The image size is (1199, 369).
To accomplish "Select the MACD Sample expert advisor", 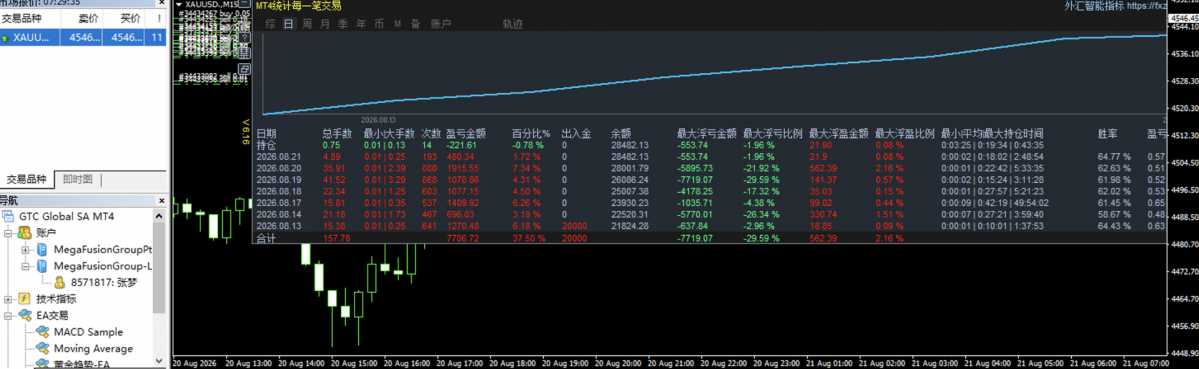I will pyautogui.click(x=88, y=332).
